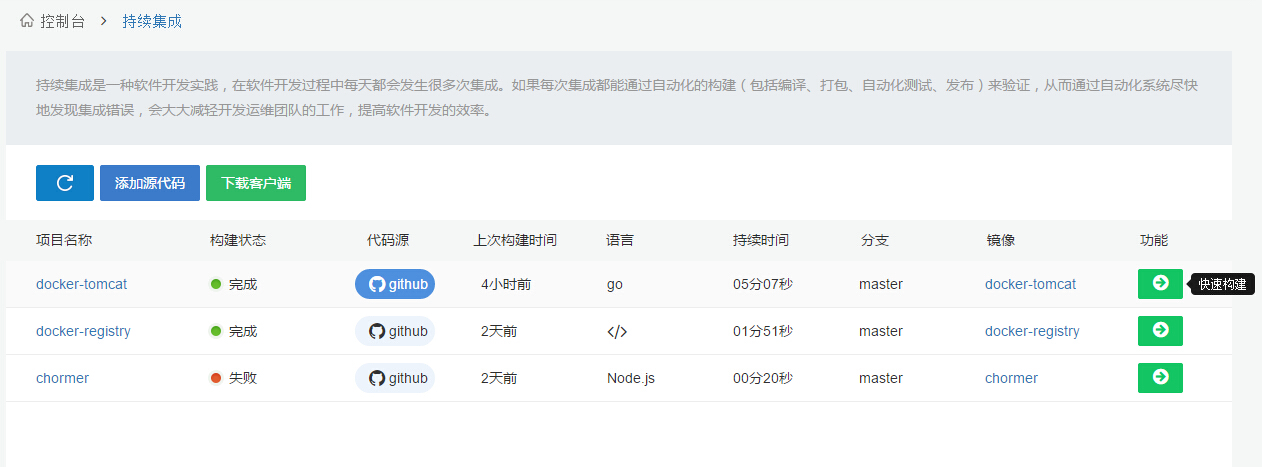
Task: Click 分支 column header
Action: point(875,240)
